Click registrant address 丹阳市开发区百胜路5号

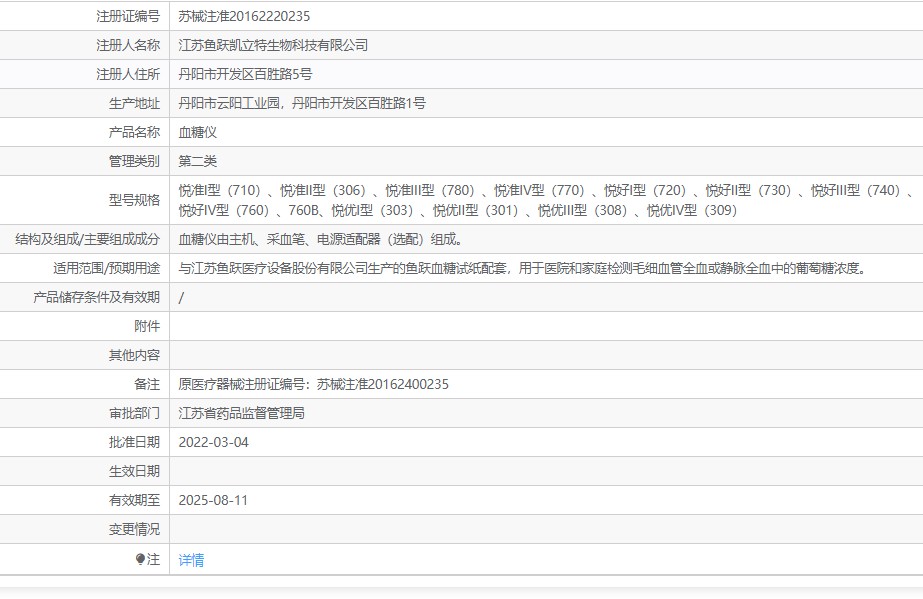pos(245,74)
